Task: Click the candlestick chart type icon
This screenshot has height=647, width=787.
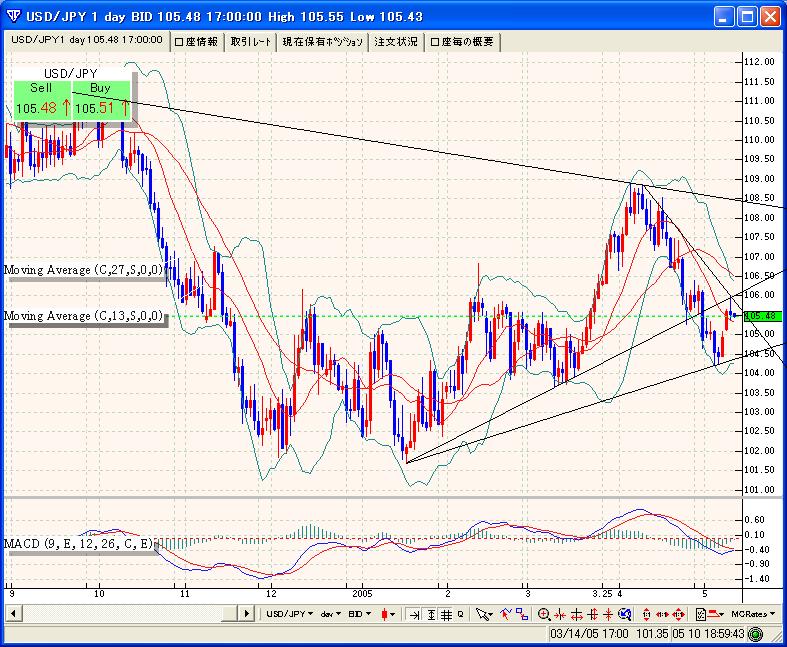Action: 386,613
